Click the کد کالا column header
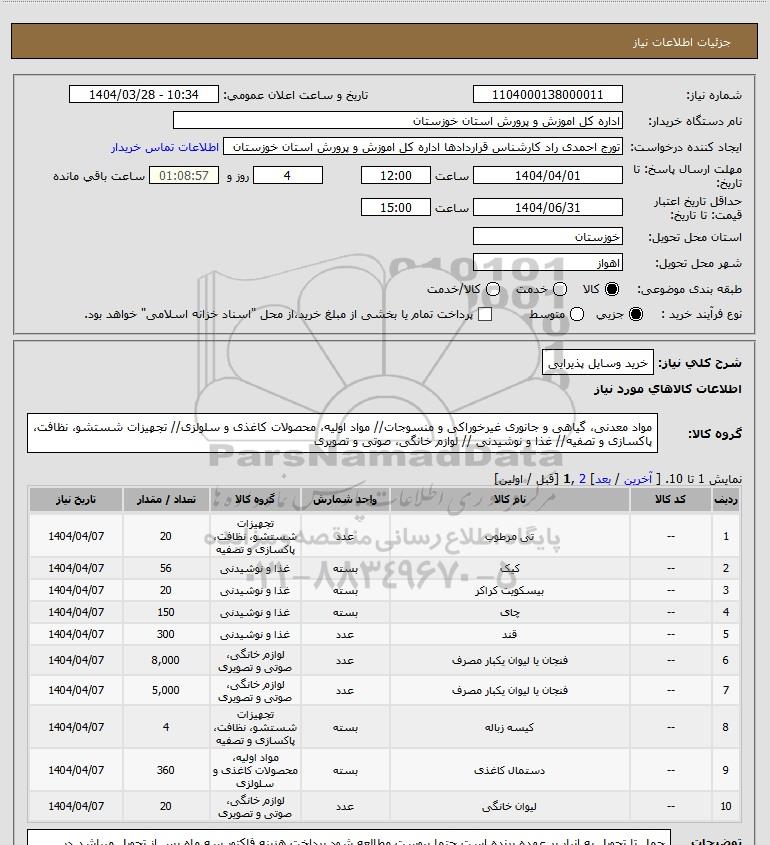The image size is (770, 845). (x=670, y=500)
